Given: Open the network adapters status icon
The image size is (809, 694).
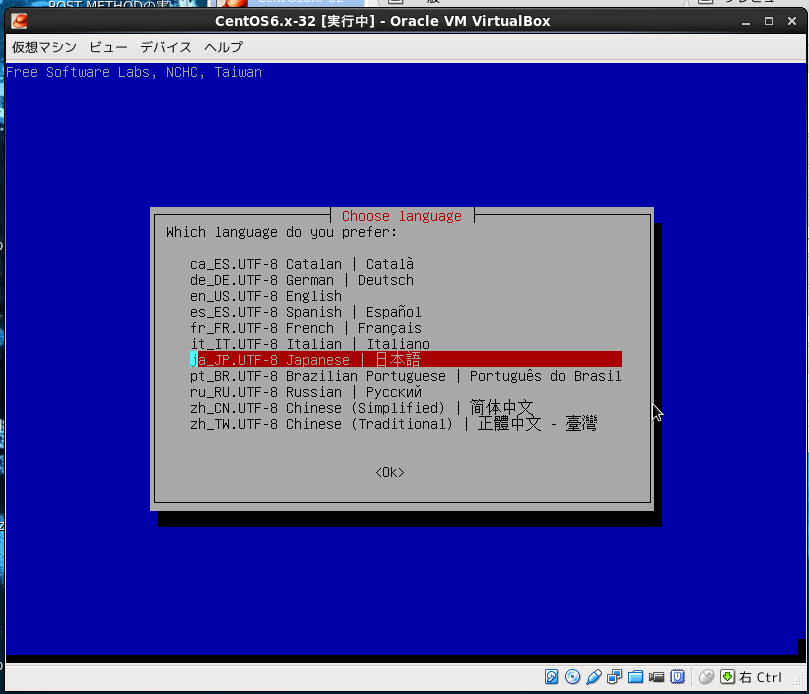Looking at the screenshot, I should 614,677.
